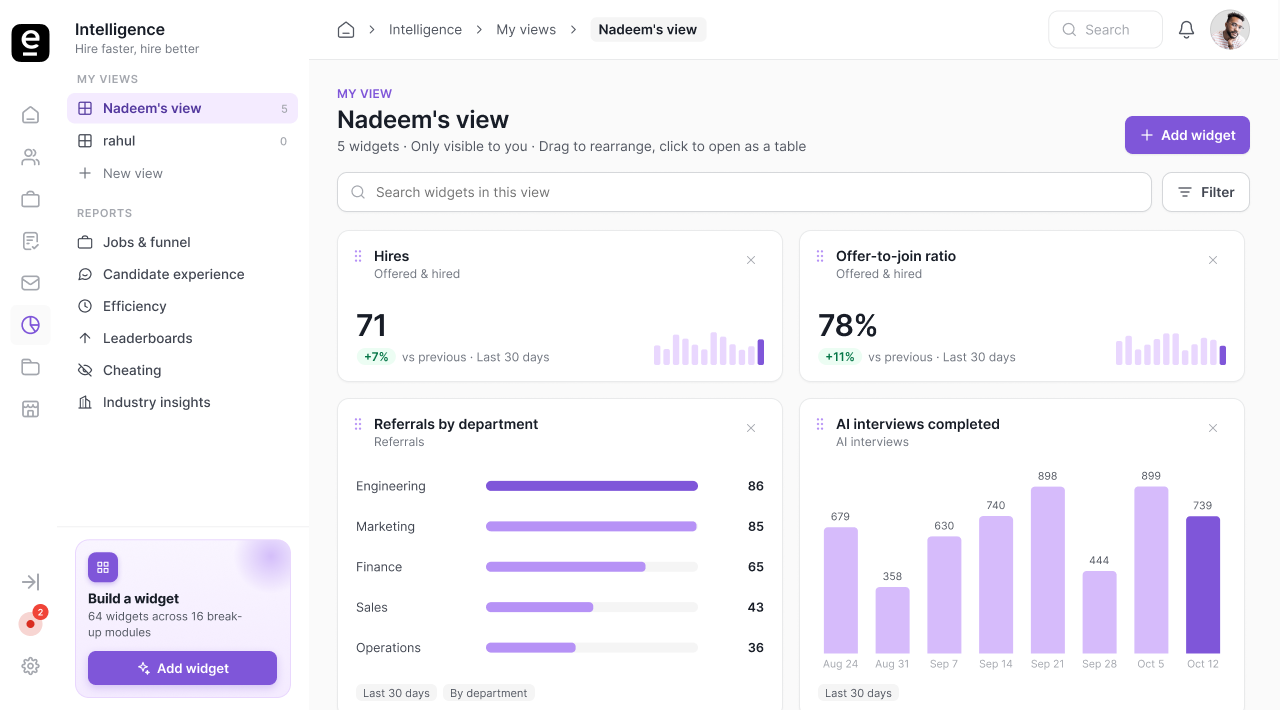Click the +7% badge on Hires
Screen dimensions: 1280x710
[x=376, y=357]
